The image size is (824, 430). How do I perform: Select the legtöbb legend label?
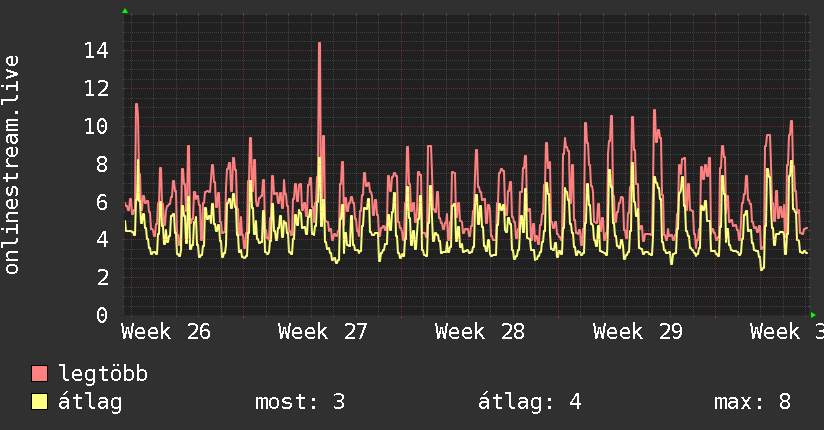pyautogui.click(x=103, y=374)
